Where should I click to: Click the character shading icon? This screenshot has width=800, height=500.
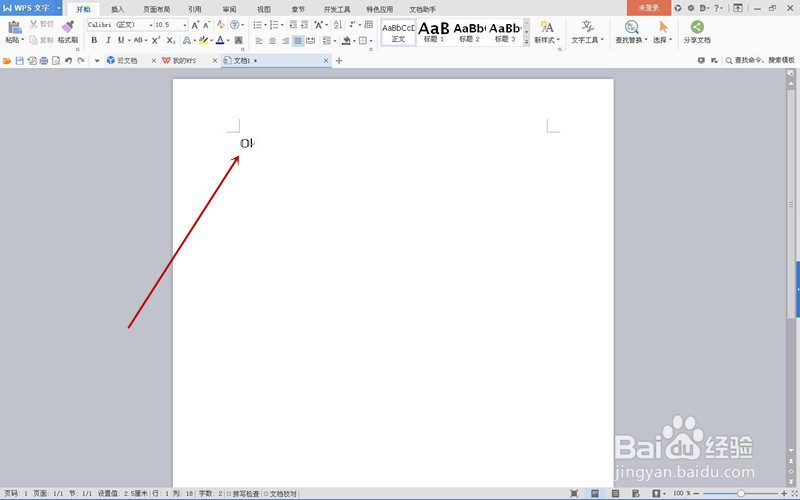(238, 40)
